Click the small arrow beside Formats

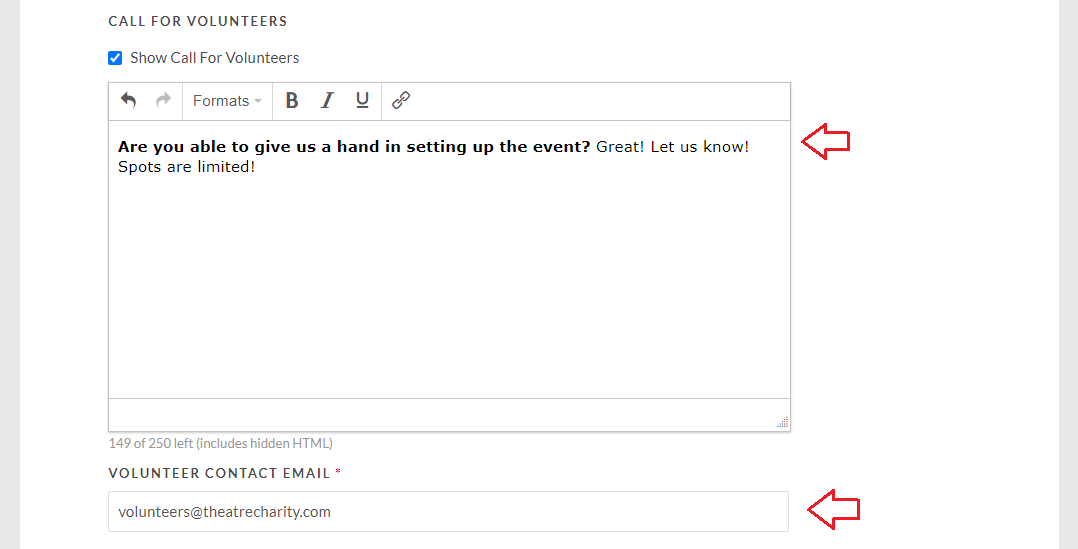coord(258,102)
